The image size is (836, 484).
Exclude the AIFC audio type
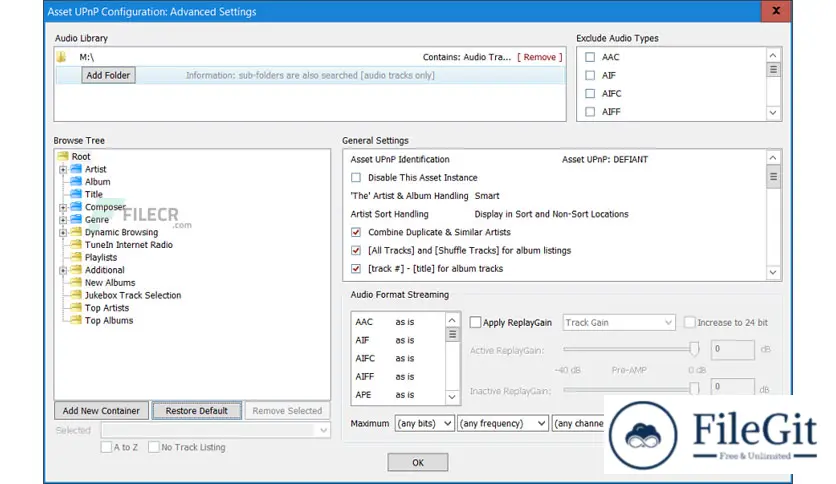tap(590, 93)
